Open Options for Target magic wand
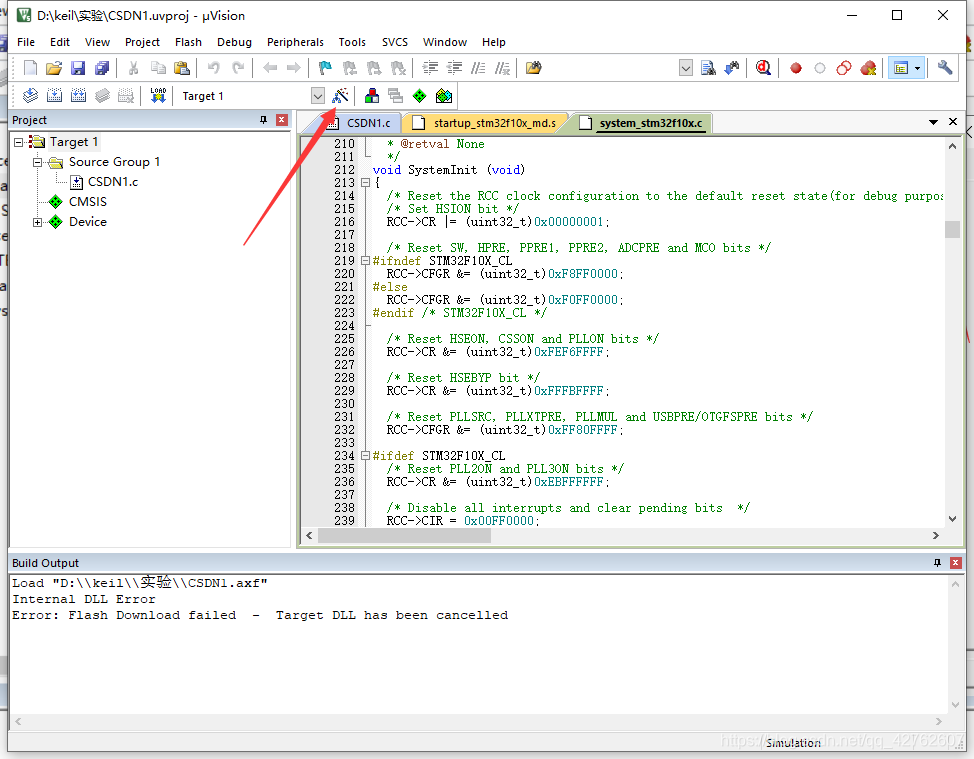The height and width of the screenshot is (759, 974). click(340, 96)
